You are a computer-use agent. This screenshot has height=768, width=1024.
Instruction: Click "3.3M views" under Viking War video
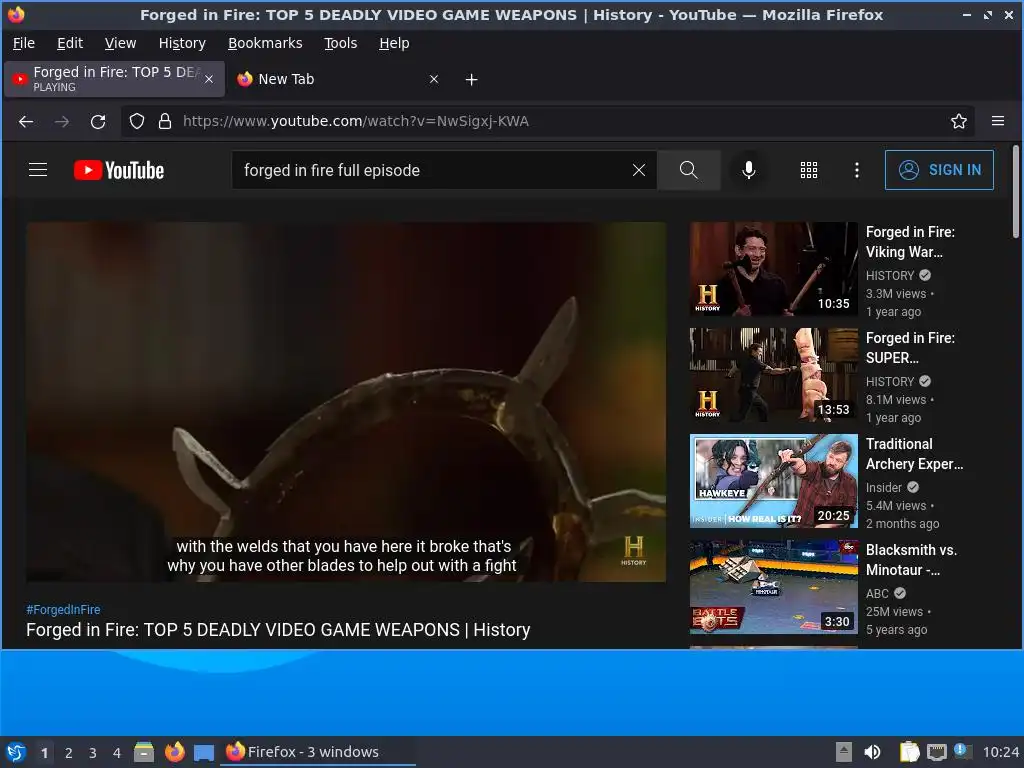coord(896,294)
